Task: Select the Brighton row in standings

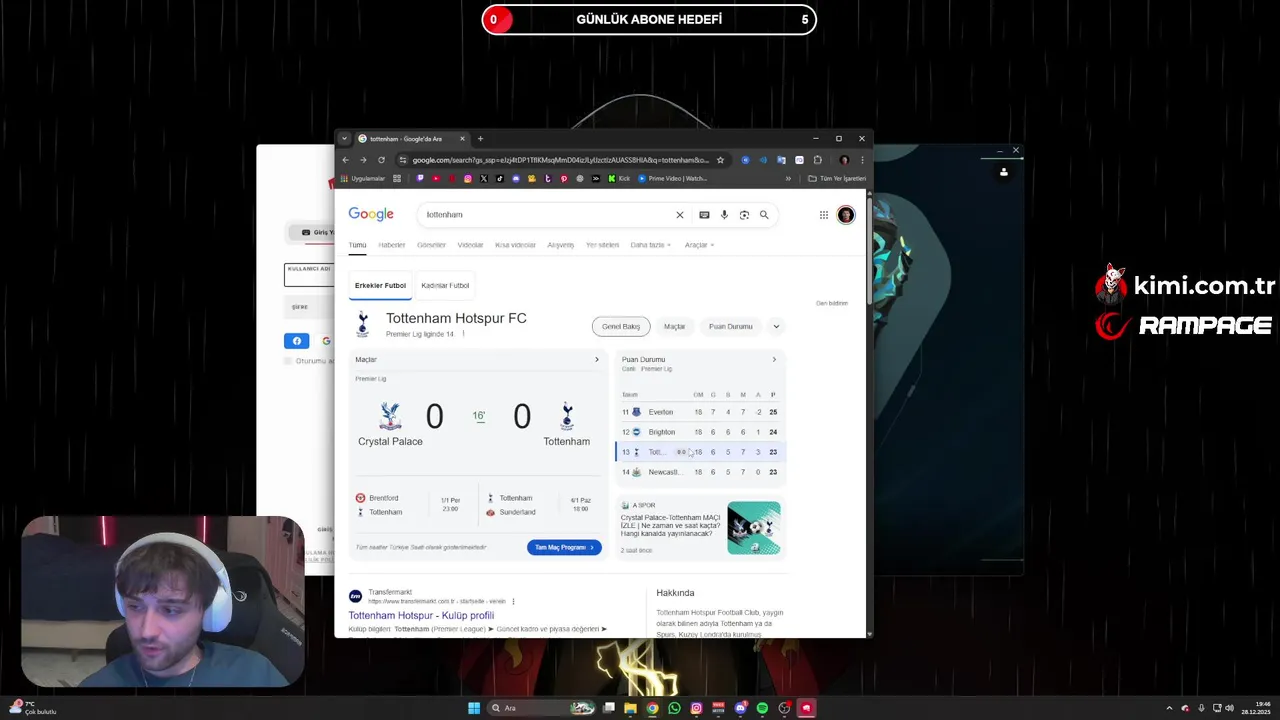Action: (x=699, y=432)
